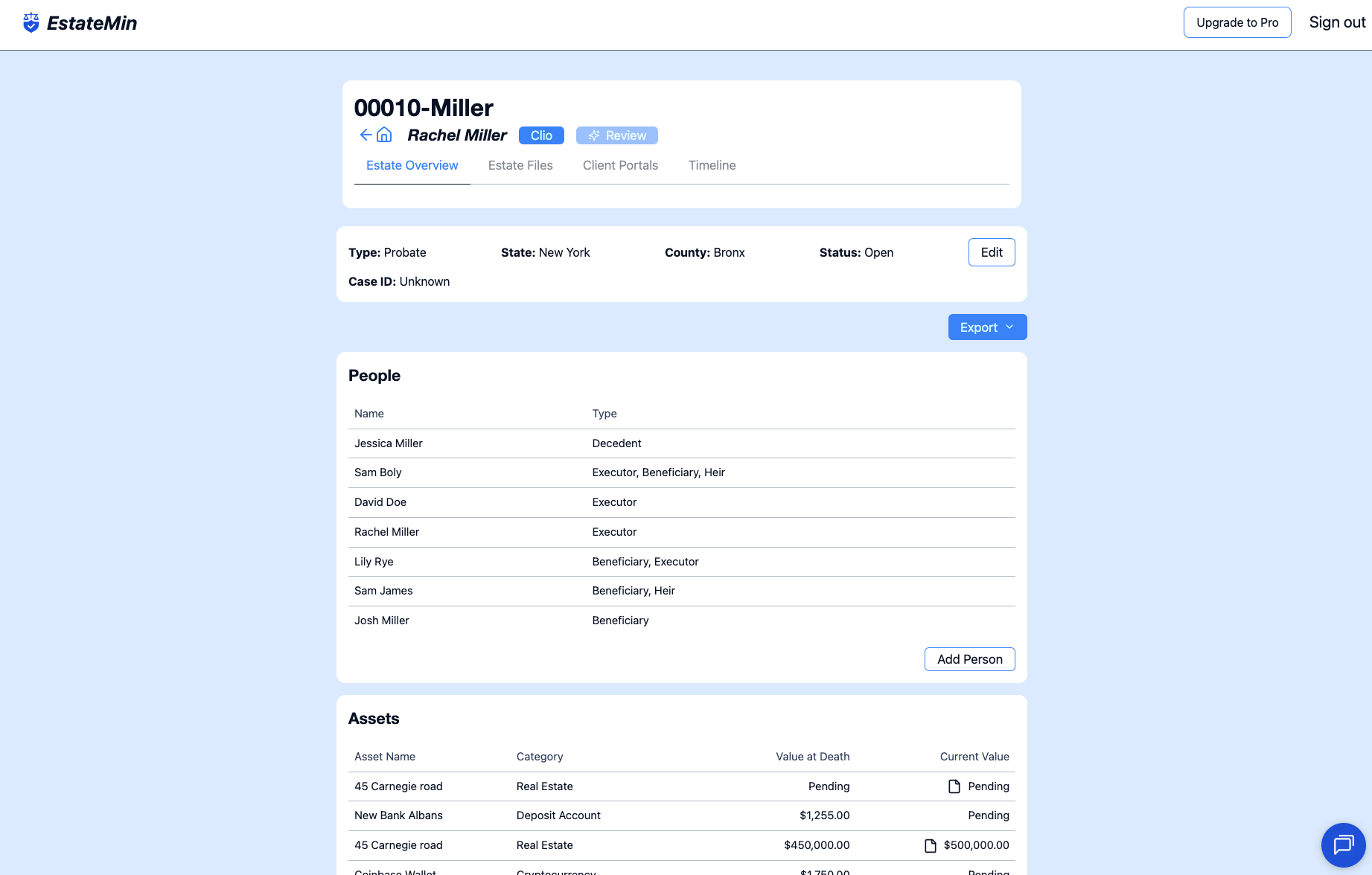Click the sparkle Review button
The height and width of the screenshot is (875, 1372).
point(616,135)
